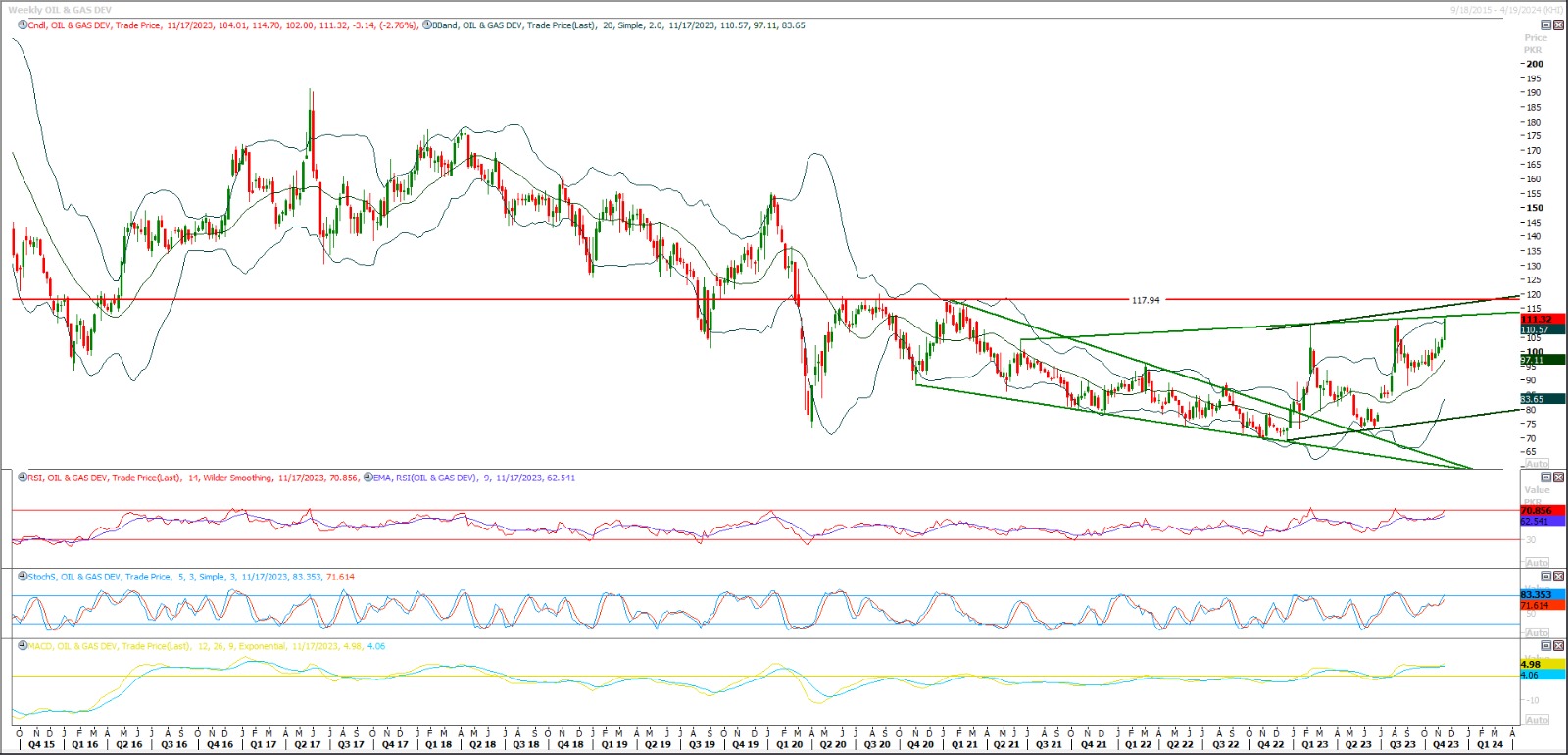Select the StochS legend text
The width and height of the screenshot is (1568, 755).
[x=191, y=577]
